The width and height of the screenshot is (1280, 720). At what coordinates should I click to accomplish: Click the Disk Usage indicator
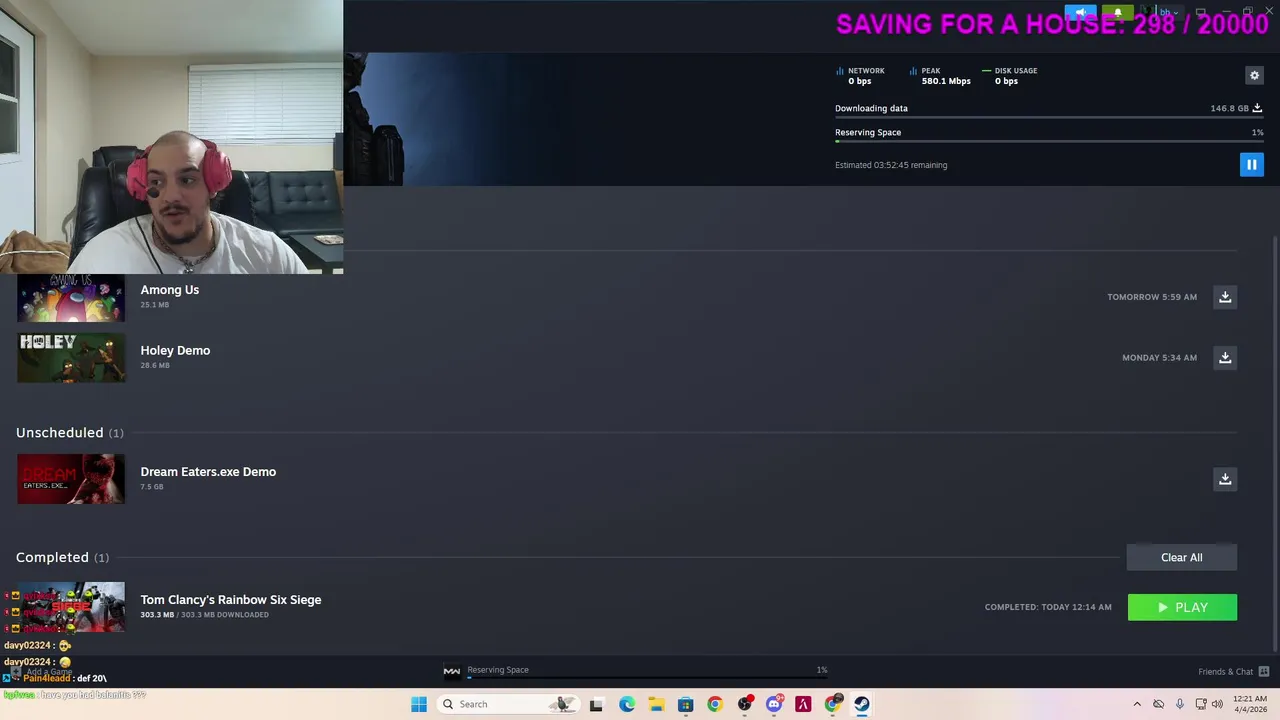[1010, 76]
